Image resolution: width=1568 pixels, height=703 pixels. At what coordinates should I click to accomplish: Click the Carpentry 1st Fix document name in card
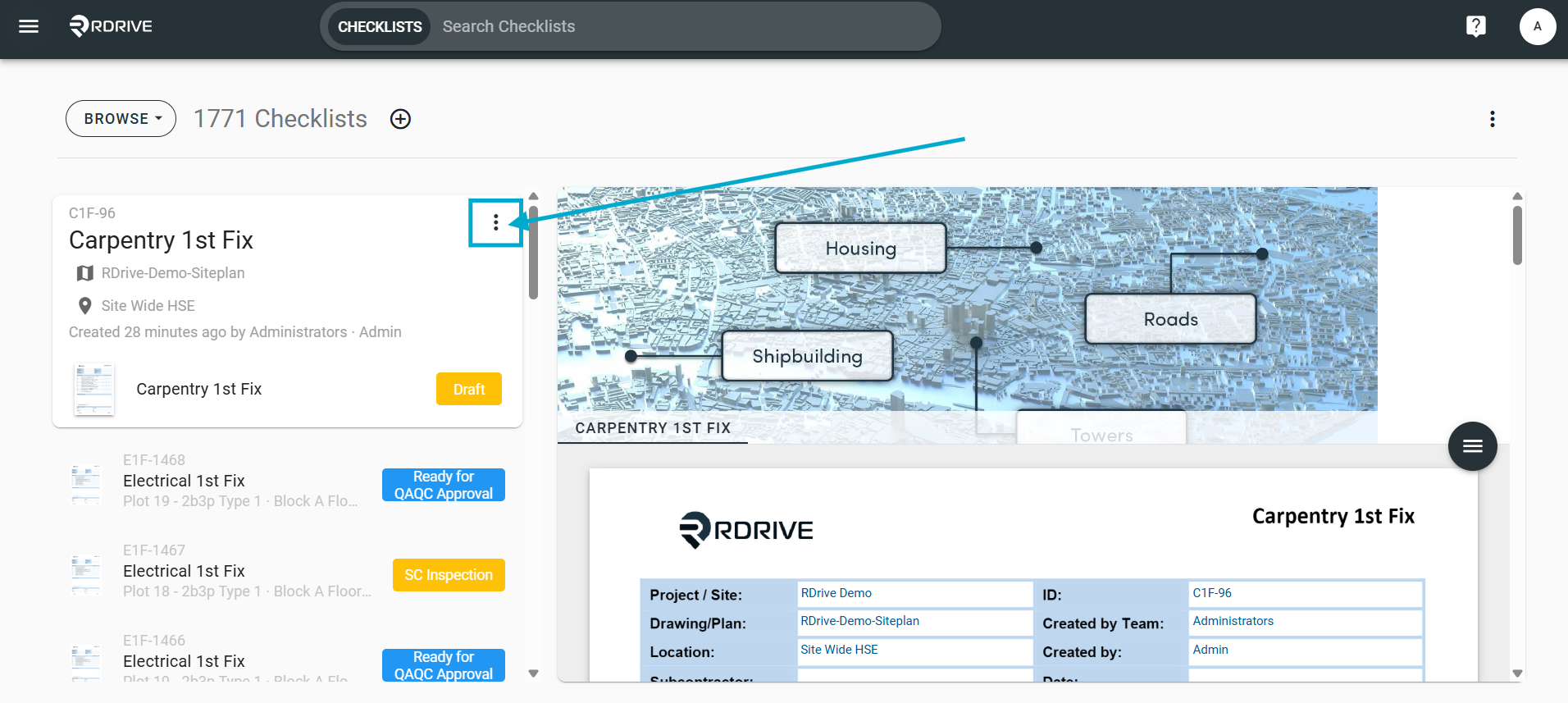(x=199, y=389)
